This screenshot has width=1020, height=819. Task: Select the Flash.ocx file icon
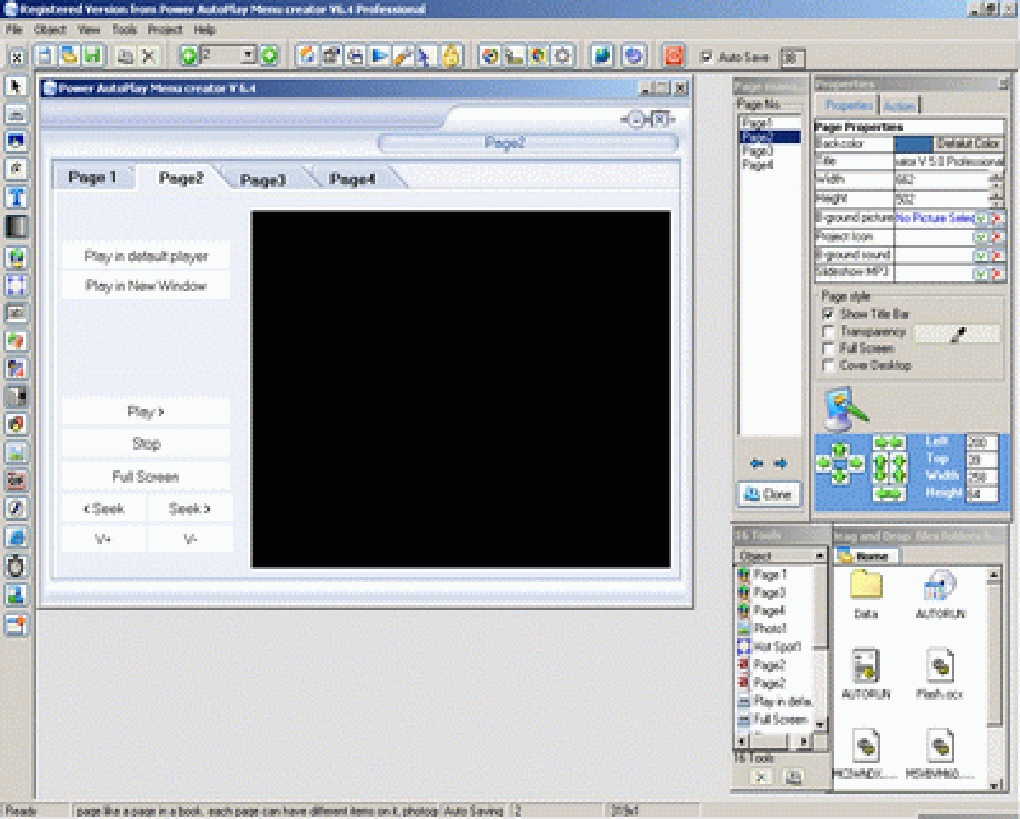click(939, 673)
